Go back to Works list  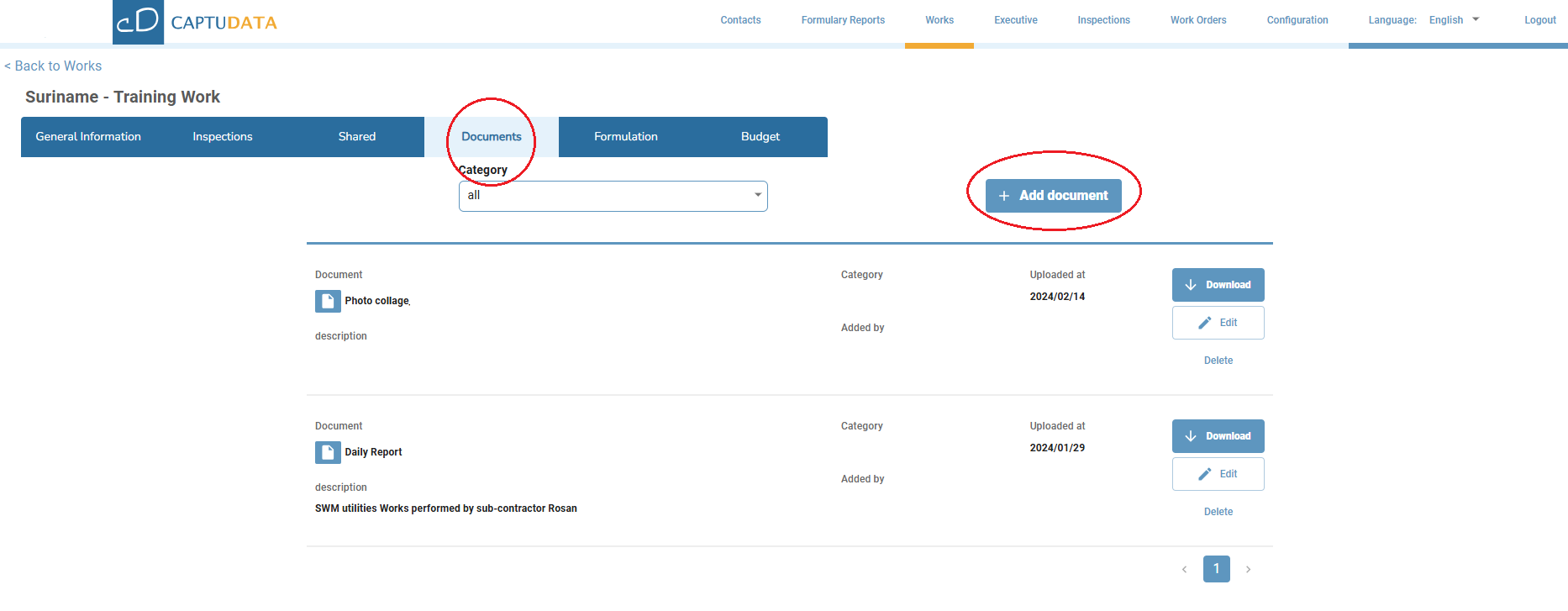pos(53,66)
